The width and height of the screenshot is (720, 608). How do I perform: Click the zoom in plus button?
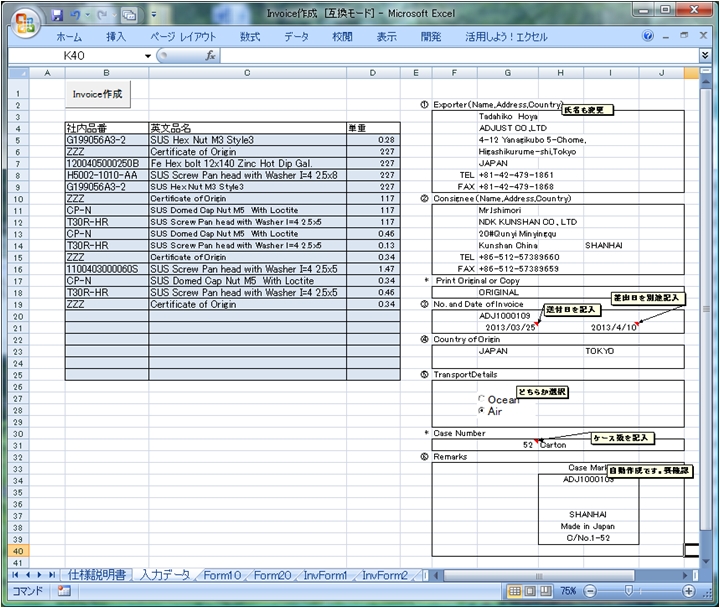(x=688, y=591)
